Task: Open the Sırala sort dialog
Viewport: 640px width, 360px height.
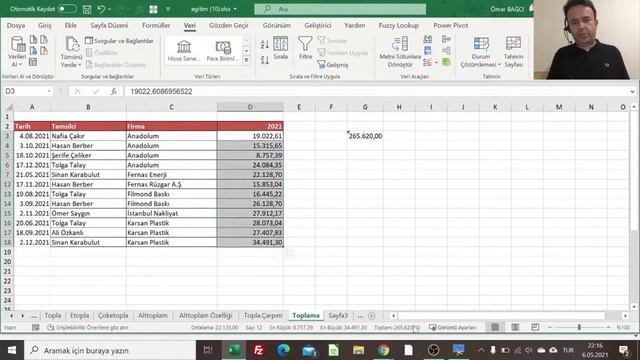Action: (280, 48)
